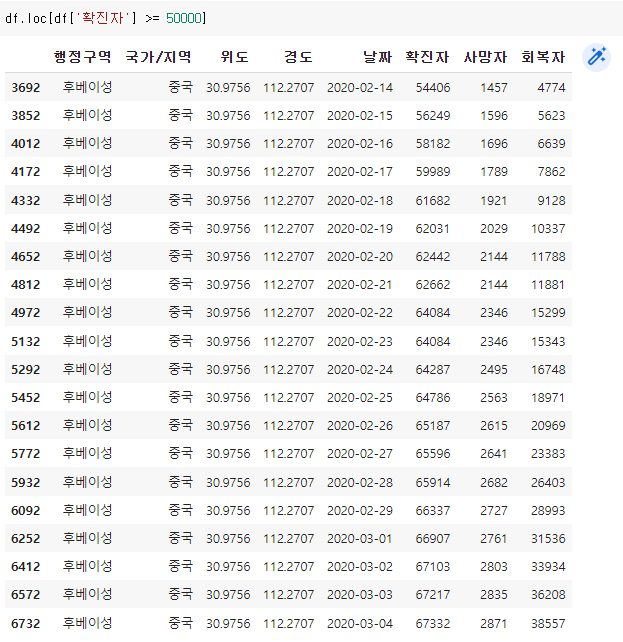This screenshot has height=642, width=623.
Task: Click confirmed cases value 59989
Action: [x=433, y=172]
